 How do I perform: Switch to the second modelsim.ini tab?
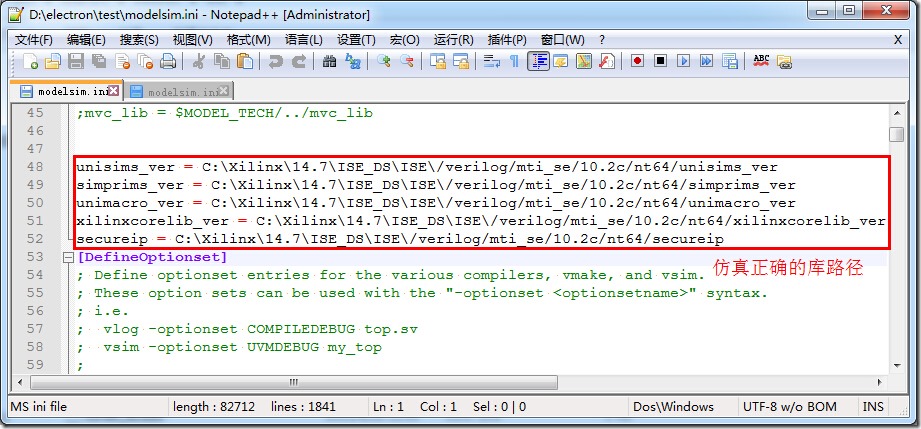[x=179, y=91]
